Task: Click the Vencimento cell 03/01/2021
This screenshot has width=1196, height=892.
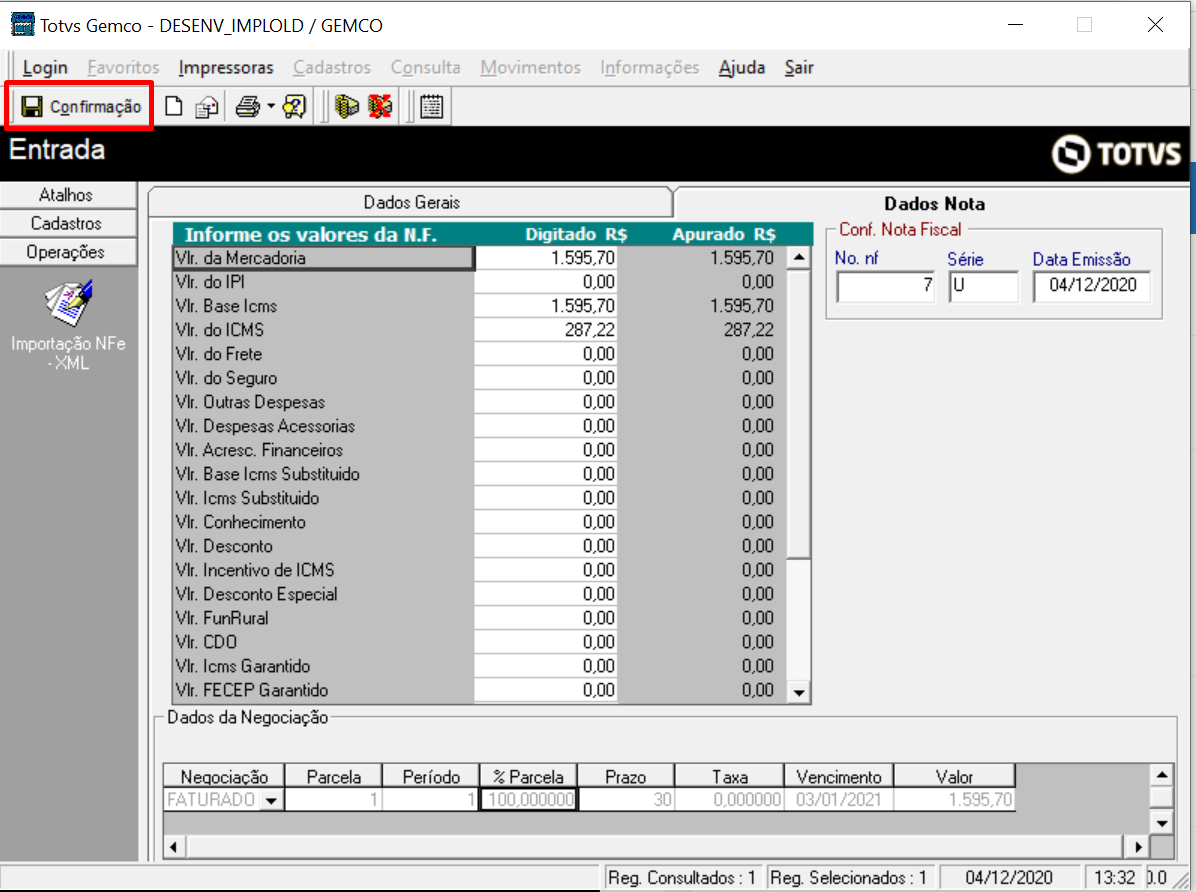Action: tap(838, 800)
